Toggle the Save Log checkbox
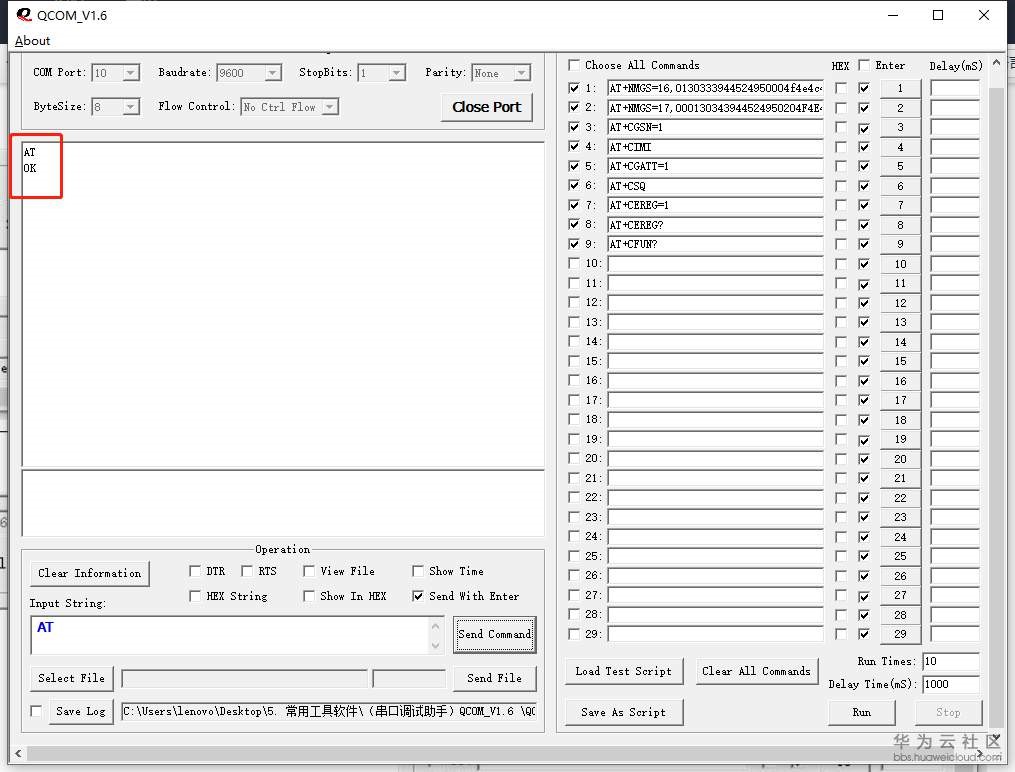 pos(37,711)
